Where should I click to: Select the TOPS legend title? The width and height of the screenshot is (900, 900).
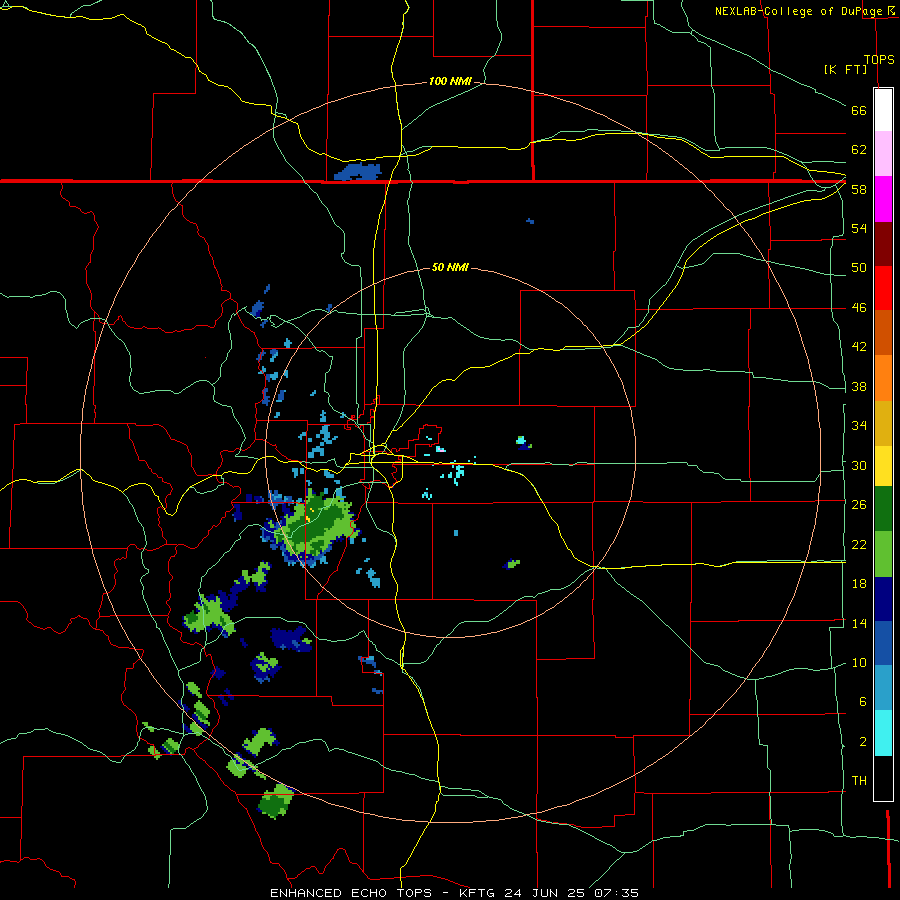pyautogui.click(x=879, y=60)
